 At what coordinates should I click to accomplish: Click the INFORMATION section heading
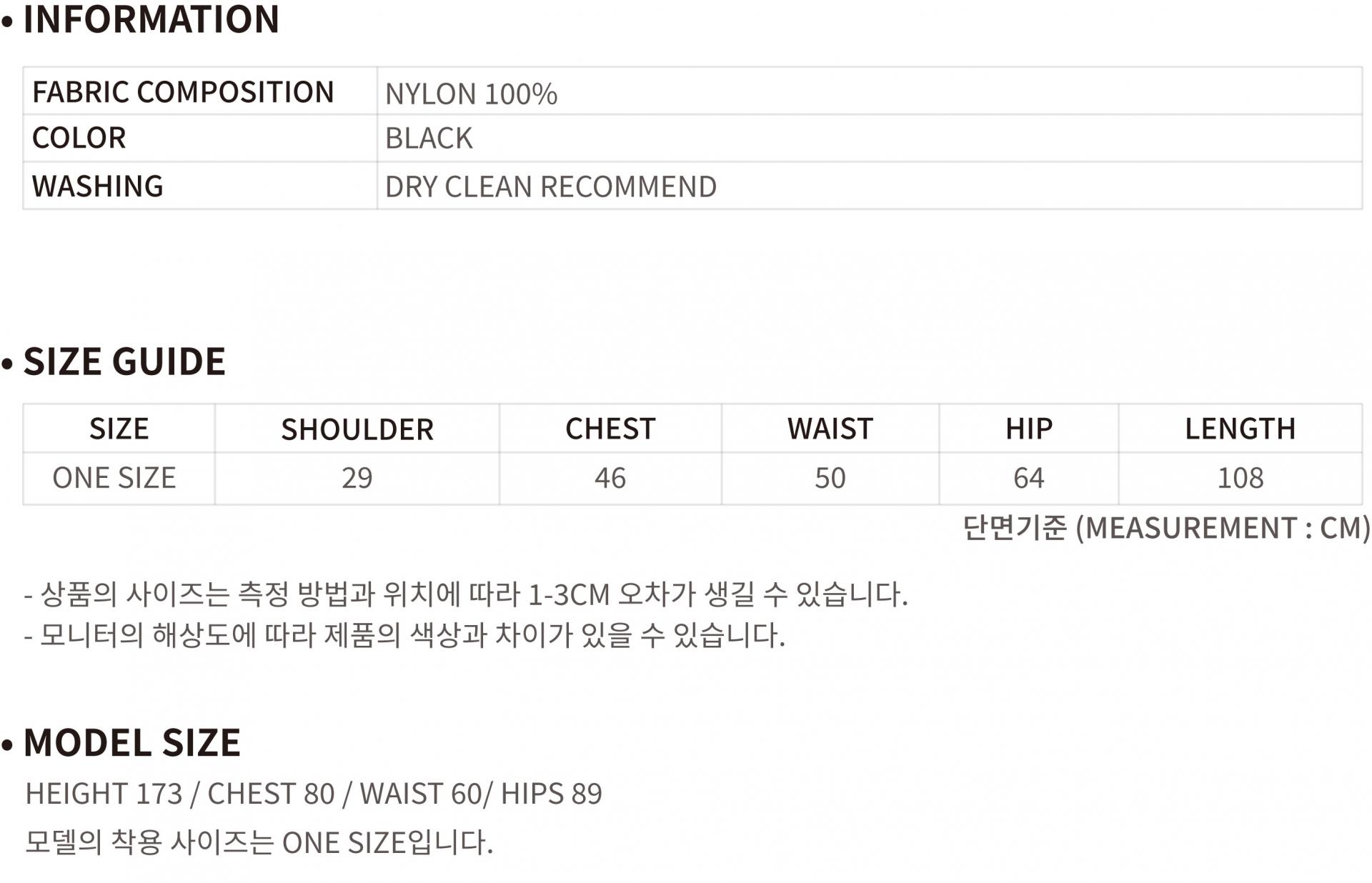(151, 19)
